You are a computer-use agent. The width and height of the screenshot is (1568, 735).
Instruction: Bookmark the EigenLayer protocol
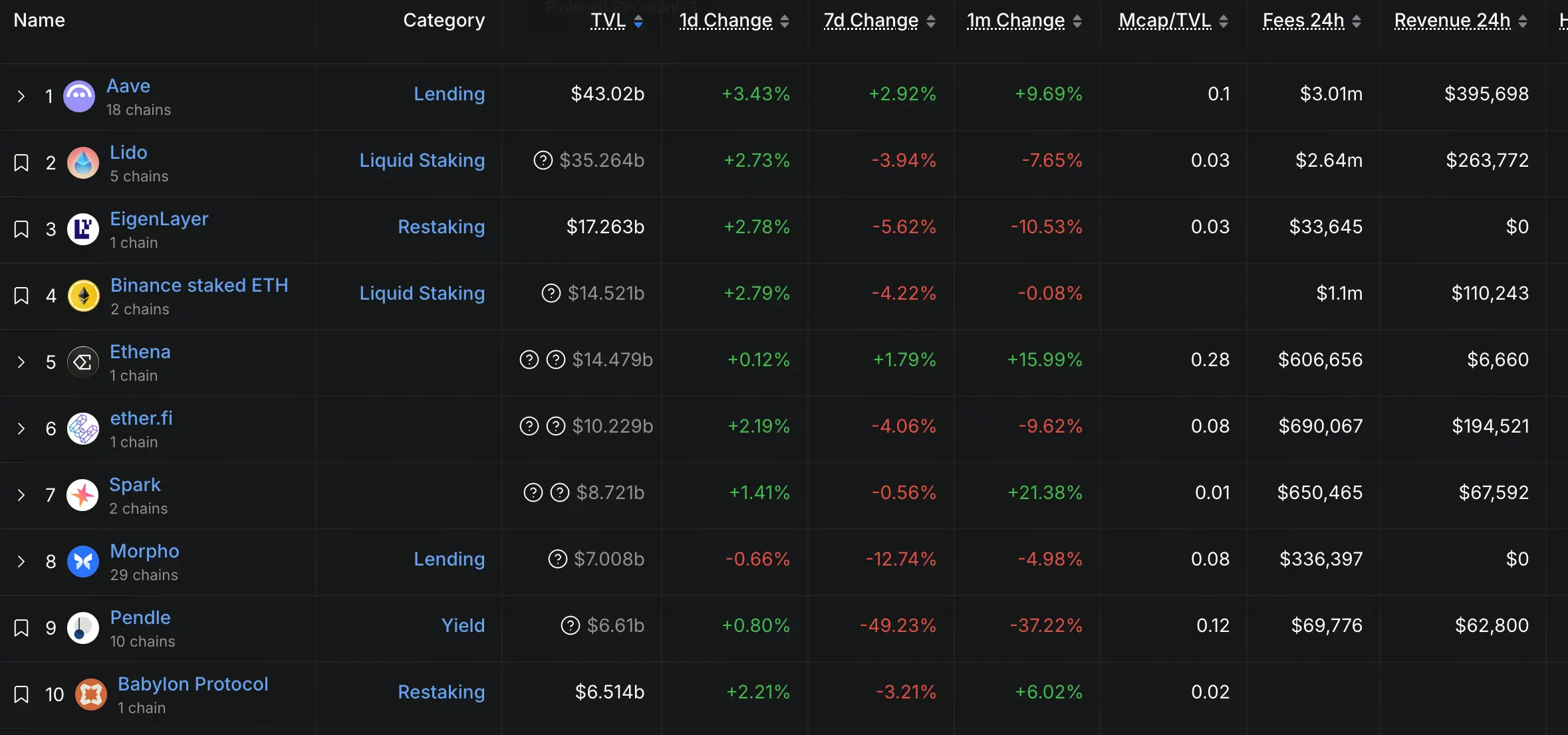click(21, 229)
